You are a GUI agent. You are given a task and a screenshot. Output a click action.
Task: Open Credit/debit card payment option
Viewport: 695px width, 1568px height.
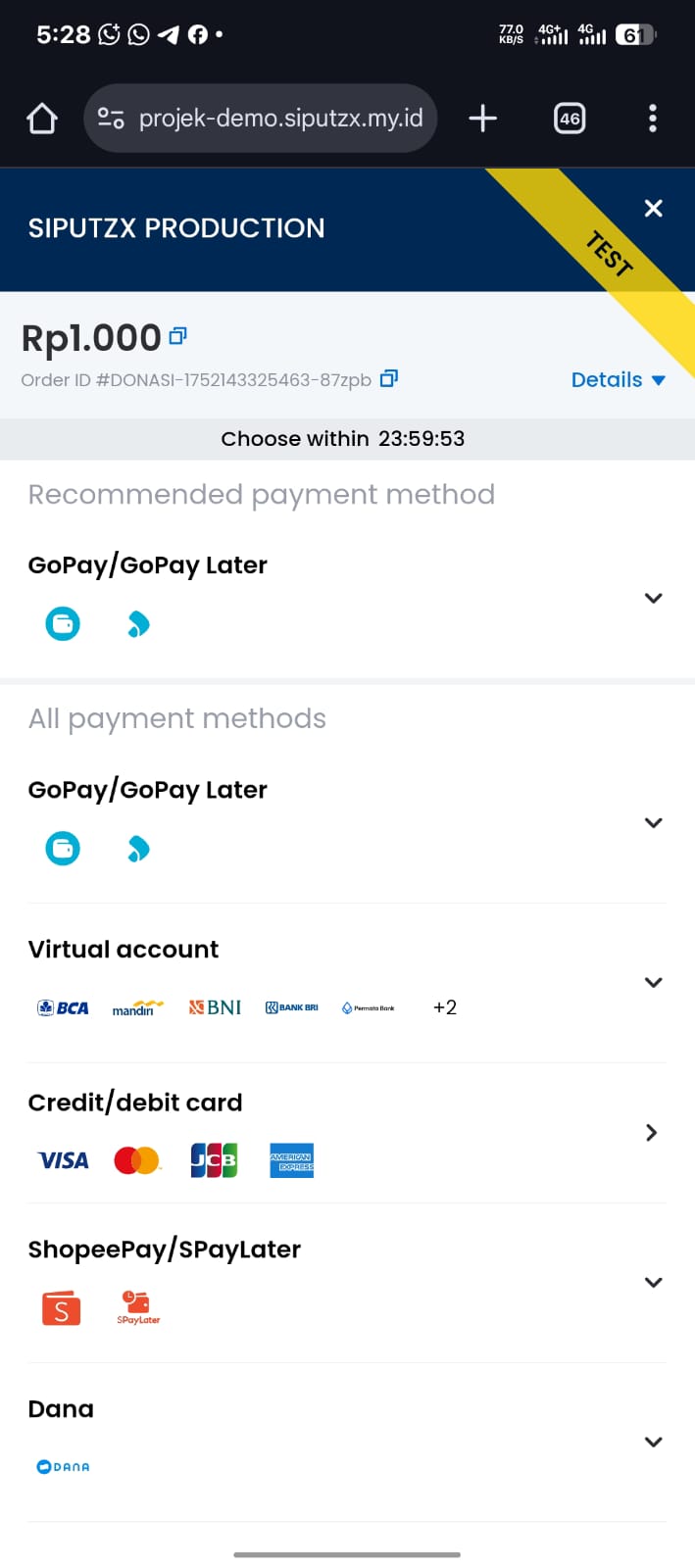651,1132
